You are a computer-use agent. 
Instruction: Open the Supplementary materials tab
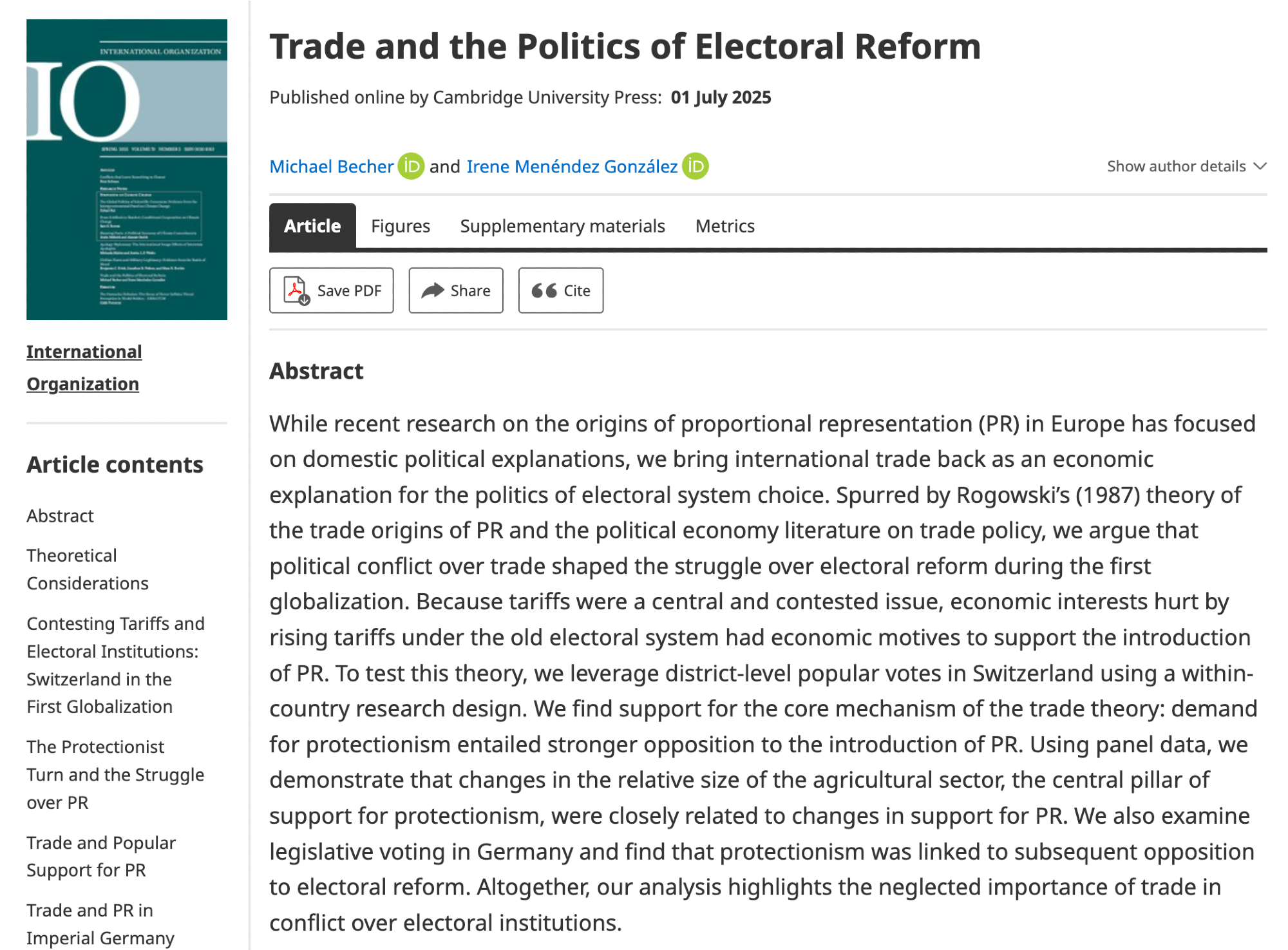(x=562, y=226)
